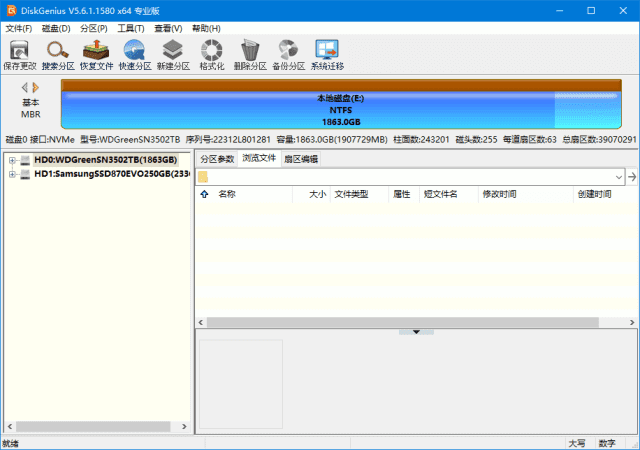Screen dimensions: 640x450
Task: Switch to the 扇区编辑 tab
Action: [x=300, y=159]
